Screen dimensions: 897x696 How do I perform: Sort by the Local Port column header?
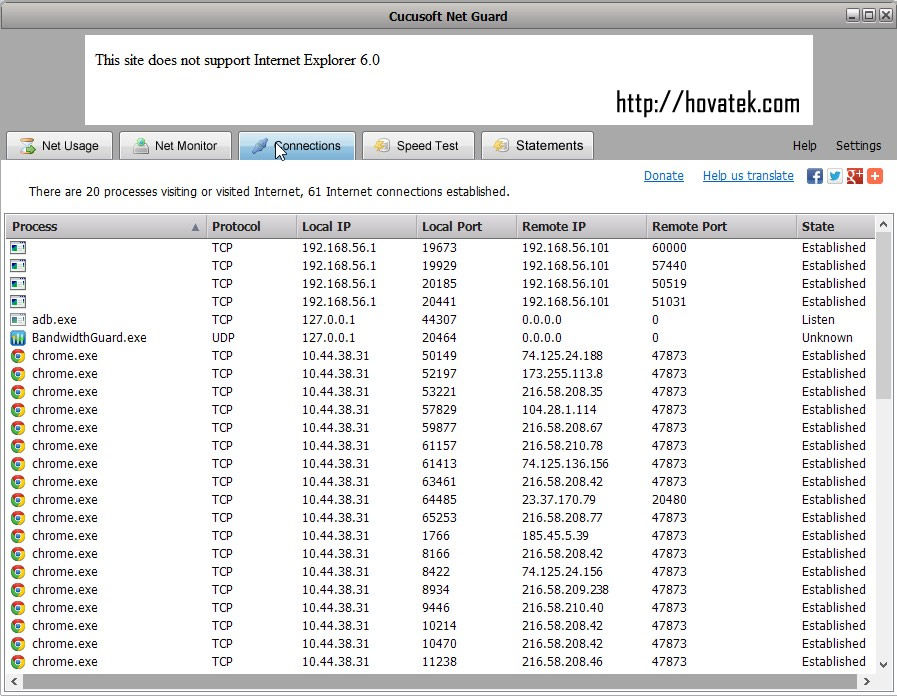pos(466,226)
